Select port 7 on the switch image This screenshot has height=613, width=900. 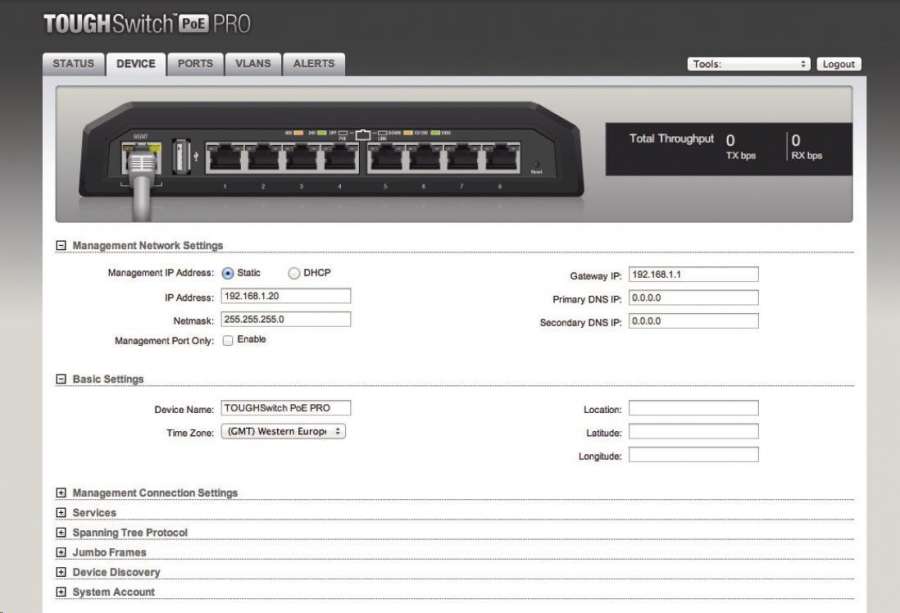463,158
